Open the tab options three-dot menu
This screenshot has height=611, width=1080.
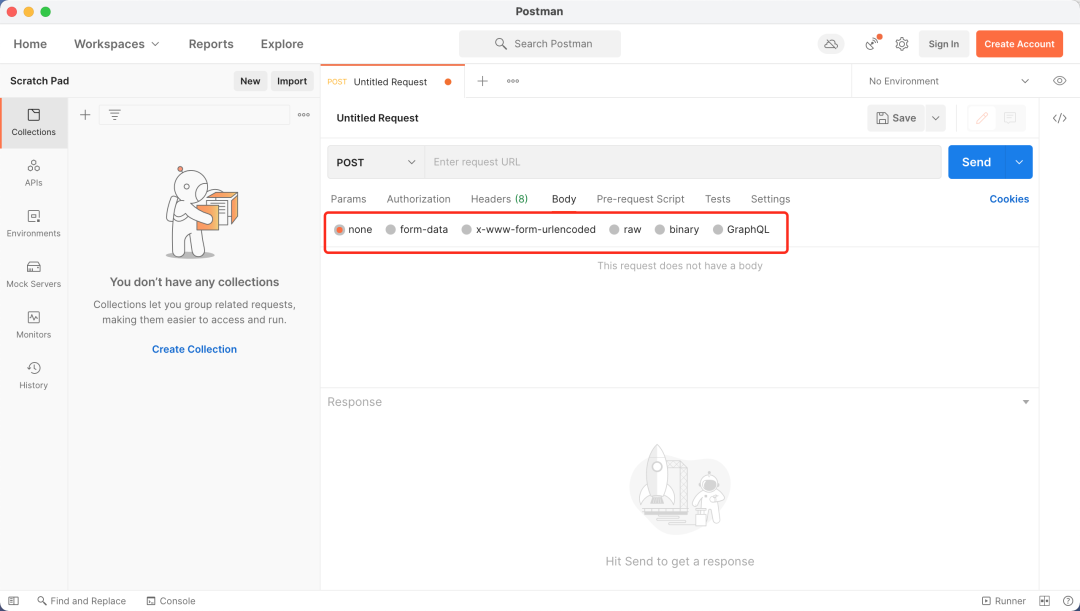tap(513, 81)
